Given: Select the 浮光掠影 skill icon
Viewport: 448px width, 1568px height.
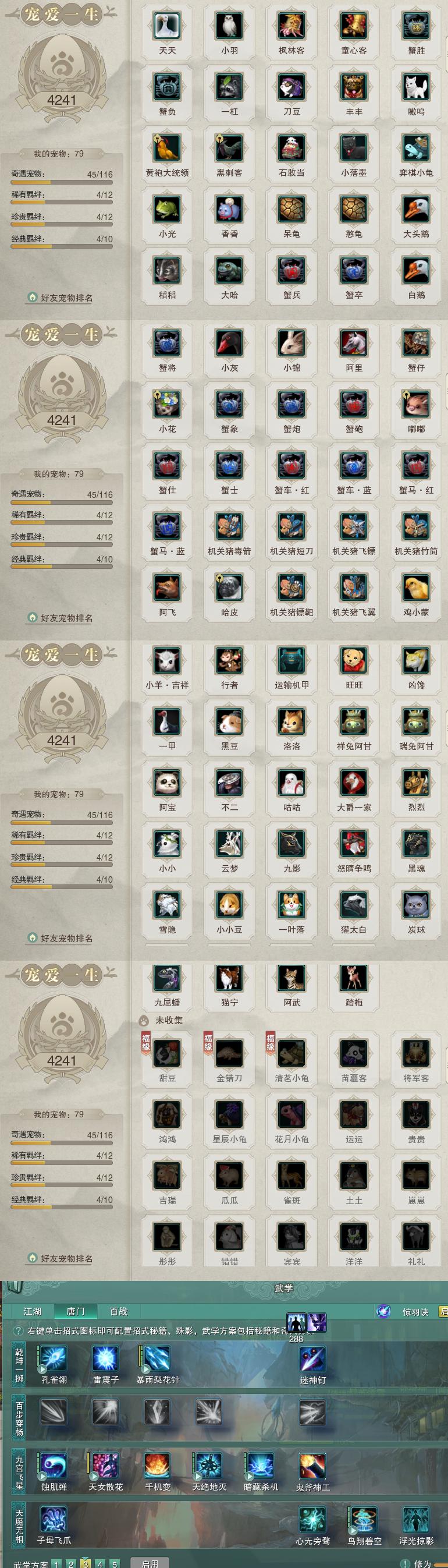Looking at the screenshot, I should (x=416, y=1519).
